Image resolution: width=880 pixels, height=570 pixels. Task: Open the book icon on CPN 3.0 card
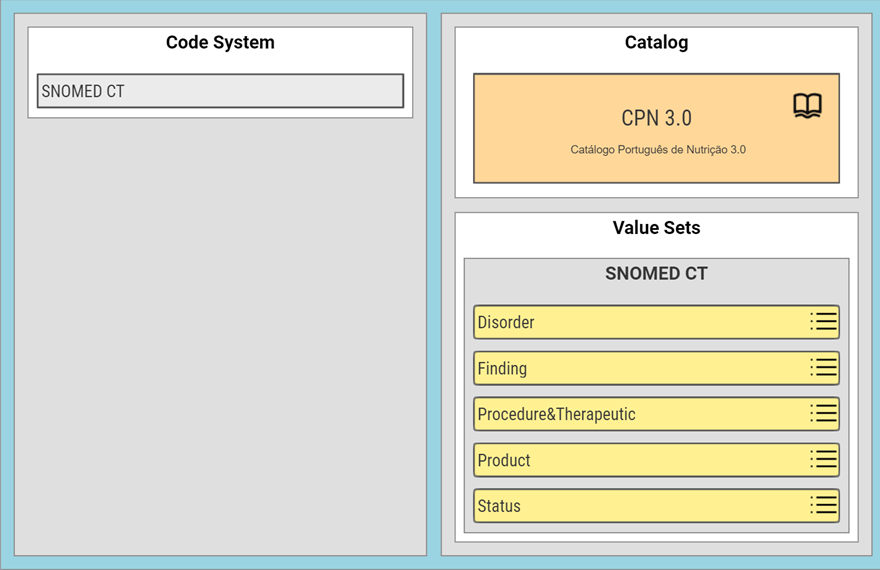point(807,105)
